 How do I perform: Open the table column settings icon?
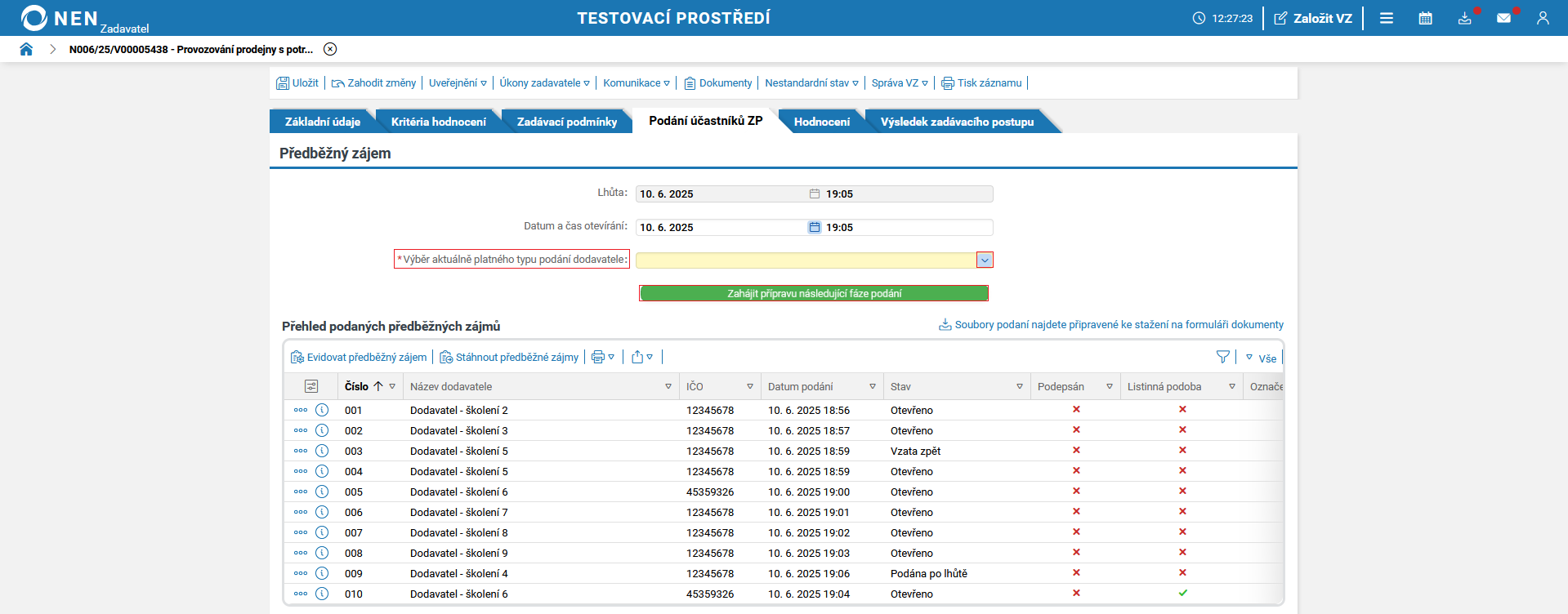click(x=311, y=386)
